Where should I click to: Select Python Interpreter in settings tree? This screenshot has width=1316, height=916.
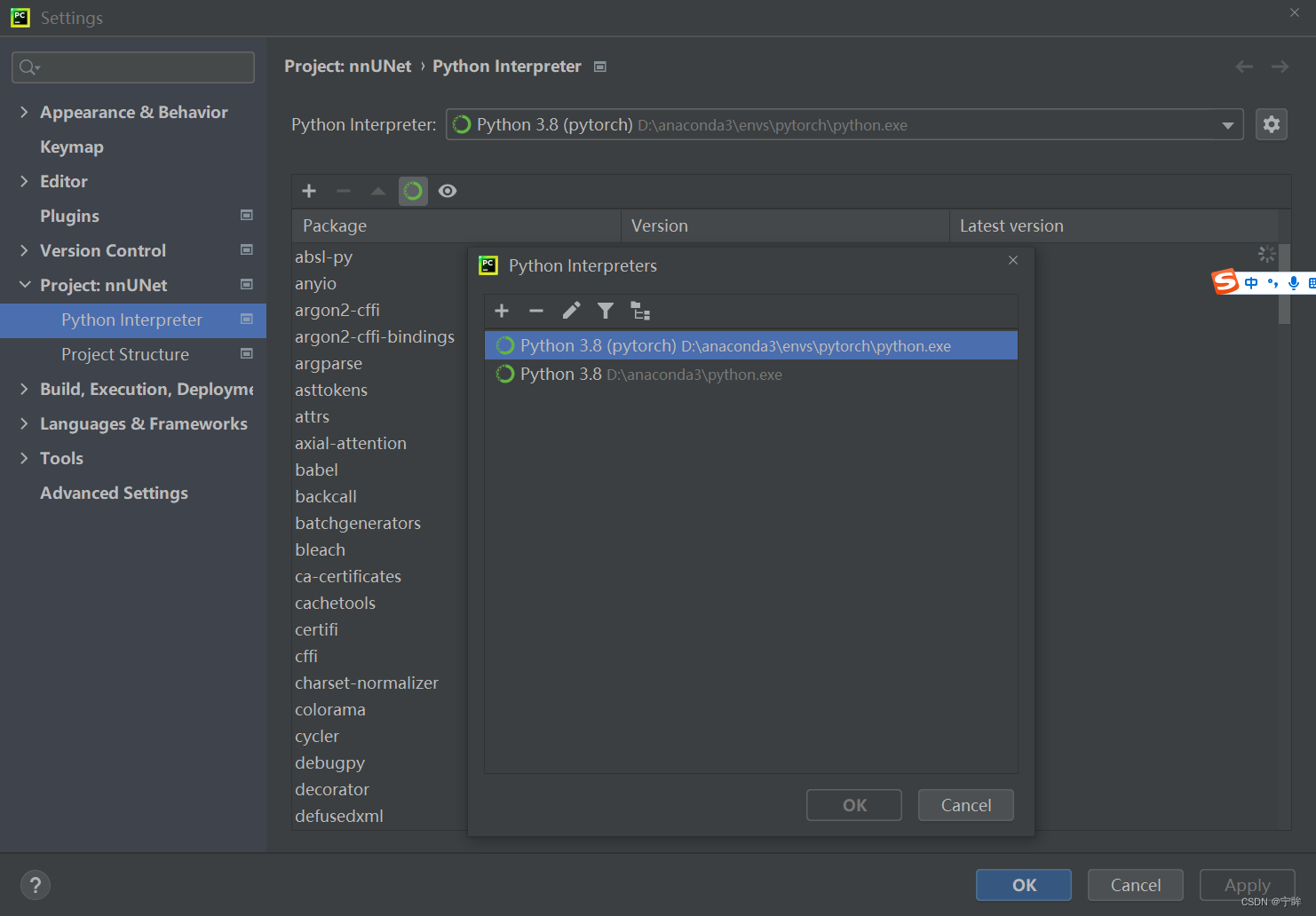[x=131, y=320]
